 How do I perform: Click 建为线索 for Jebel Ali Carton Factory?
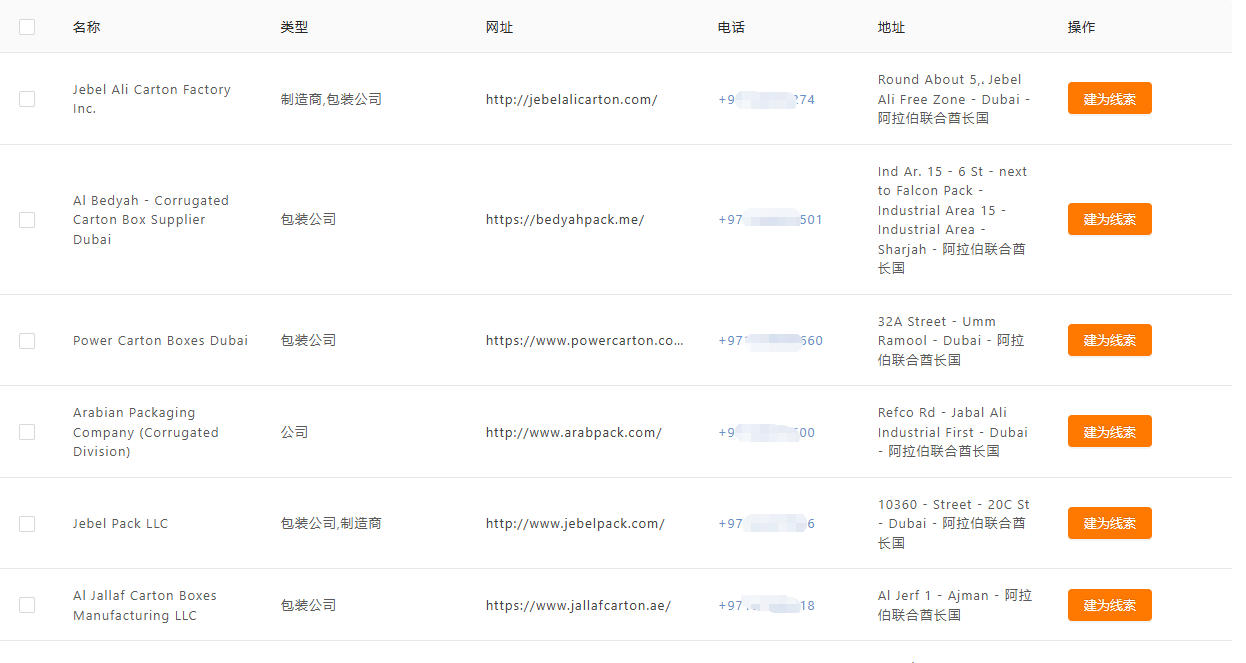point(1109,99)
